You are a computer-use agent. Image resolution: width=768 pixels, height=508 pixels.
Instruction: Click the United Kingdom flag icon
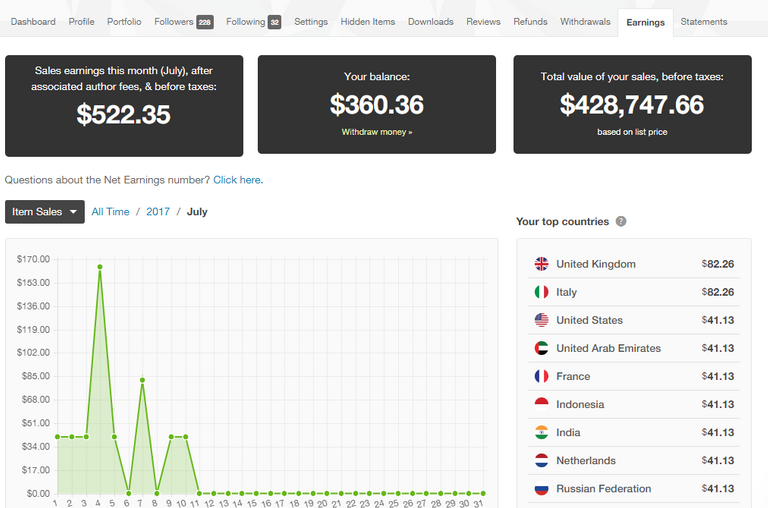(541, 264)
